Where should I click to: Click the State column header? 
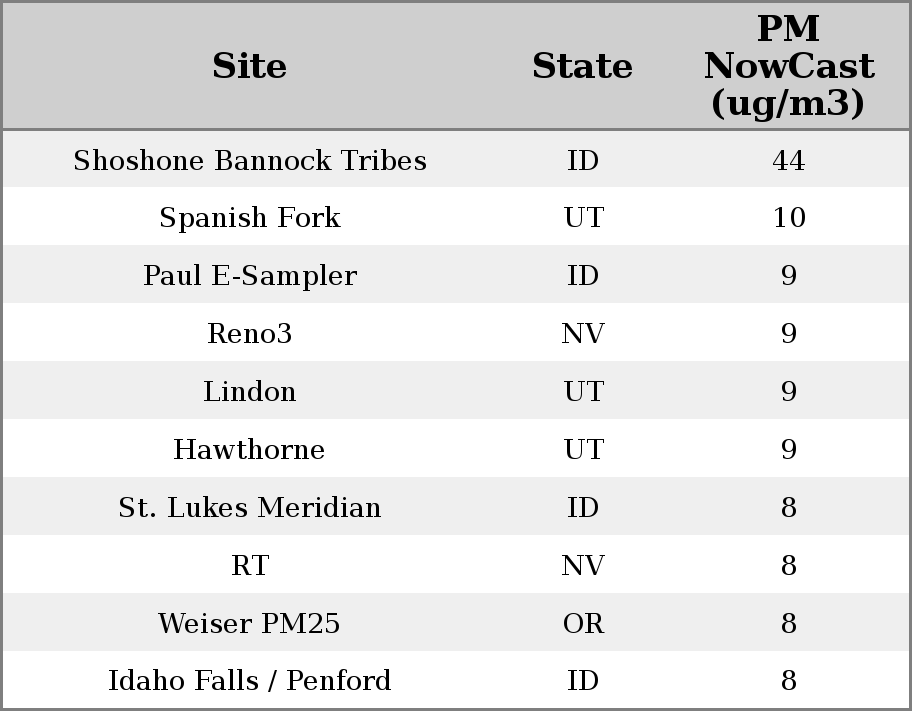click(582, 66)
